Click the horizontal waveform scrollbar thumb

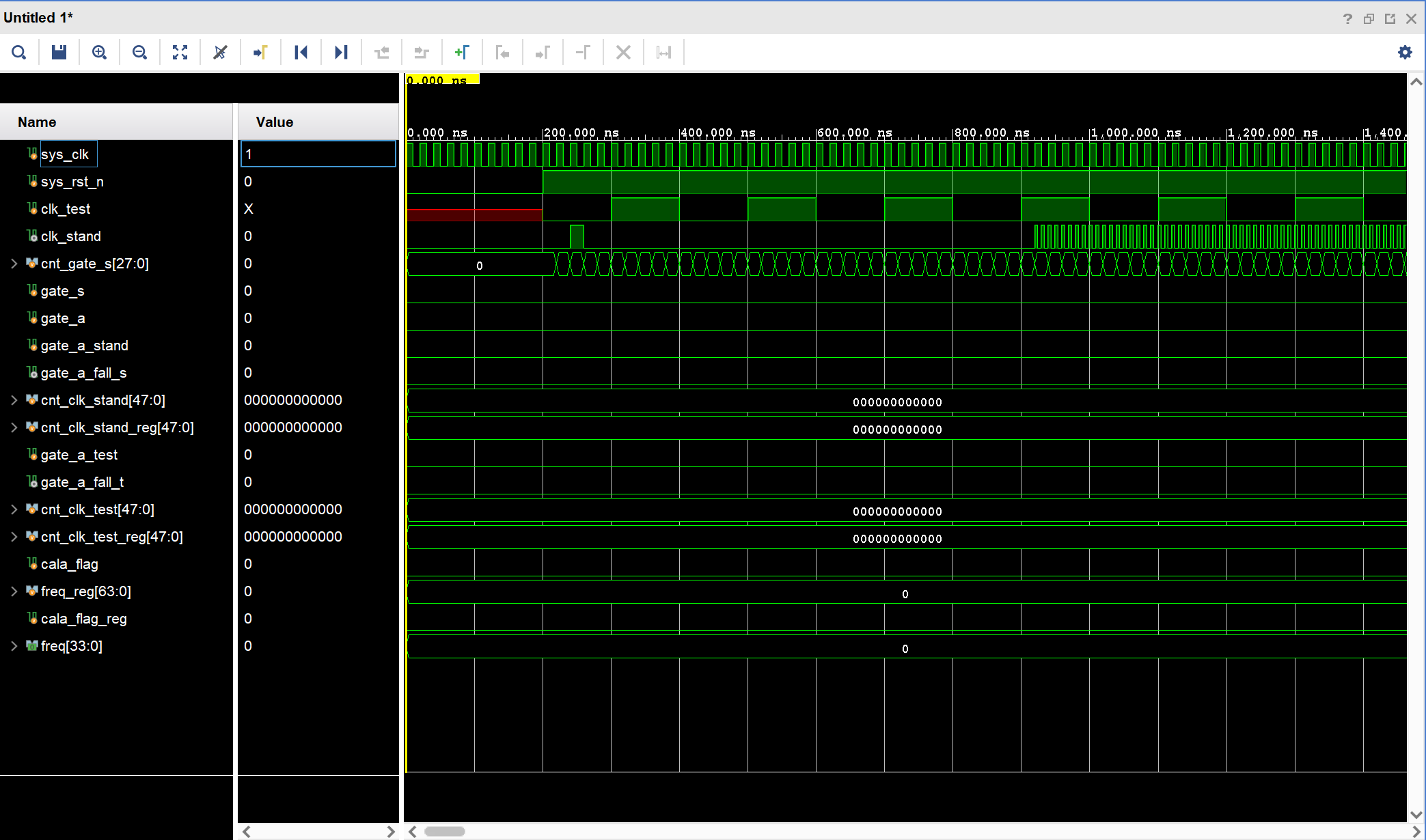tap(444, 831)
